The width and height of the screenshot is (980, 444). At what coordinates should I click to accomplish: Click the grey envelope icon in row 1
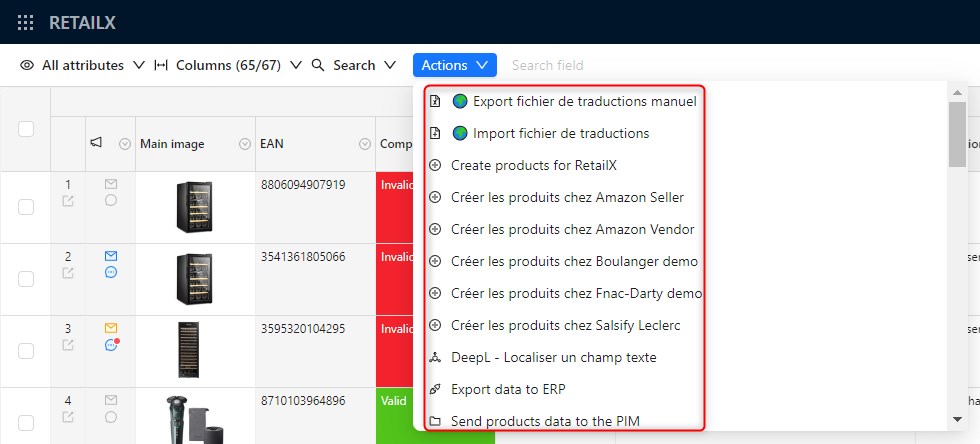pyautogui.click(x=111, y=184)
